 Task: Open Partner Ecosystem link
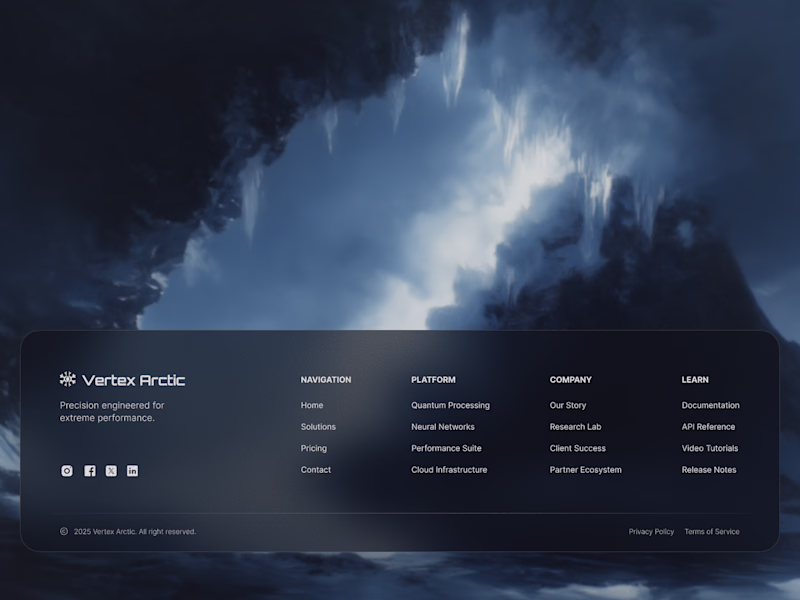point(585,469)
